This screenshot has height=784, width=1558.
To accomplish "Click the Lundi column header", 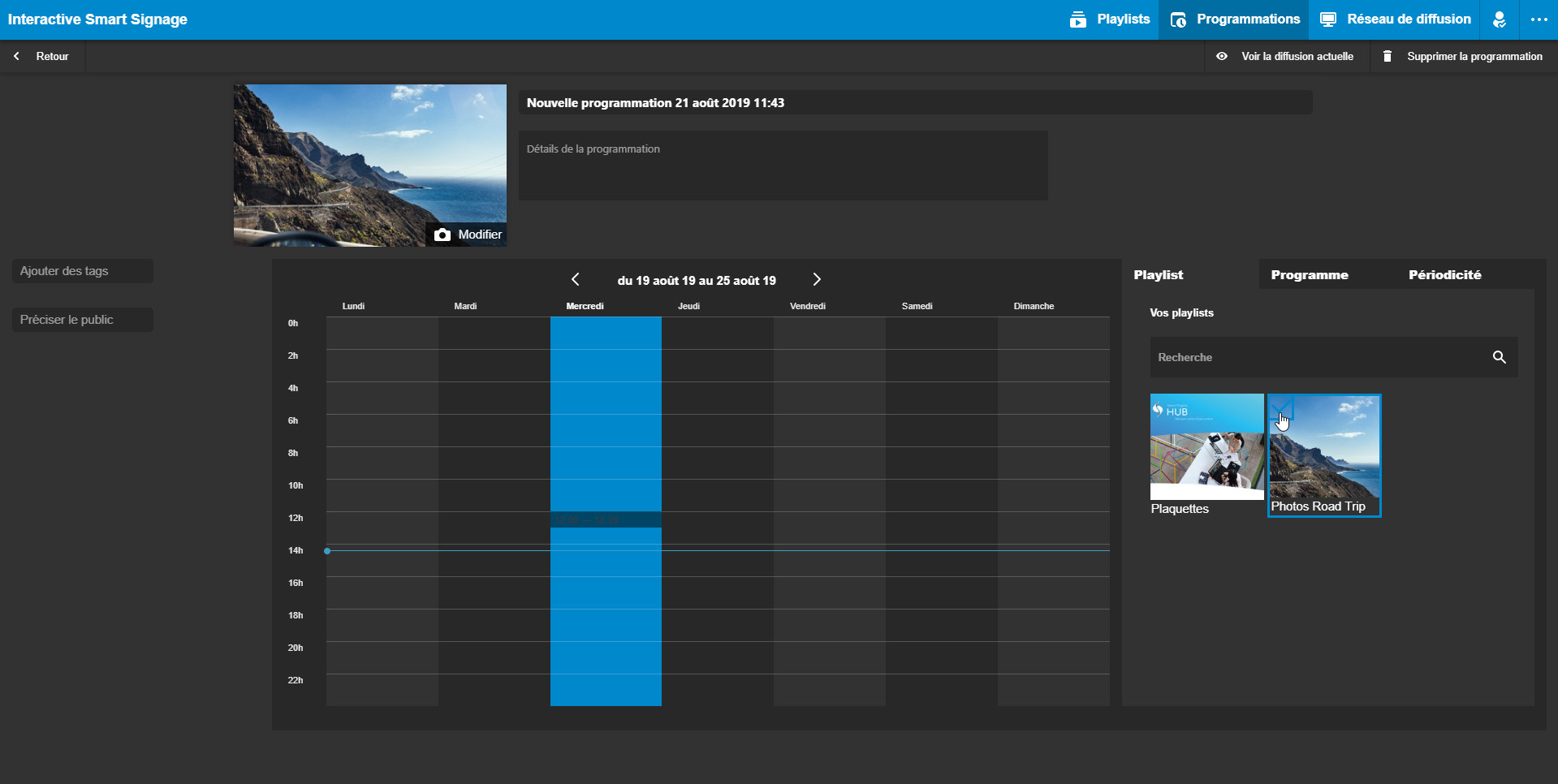I will tap(353, 306).
